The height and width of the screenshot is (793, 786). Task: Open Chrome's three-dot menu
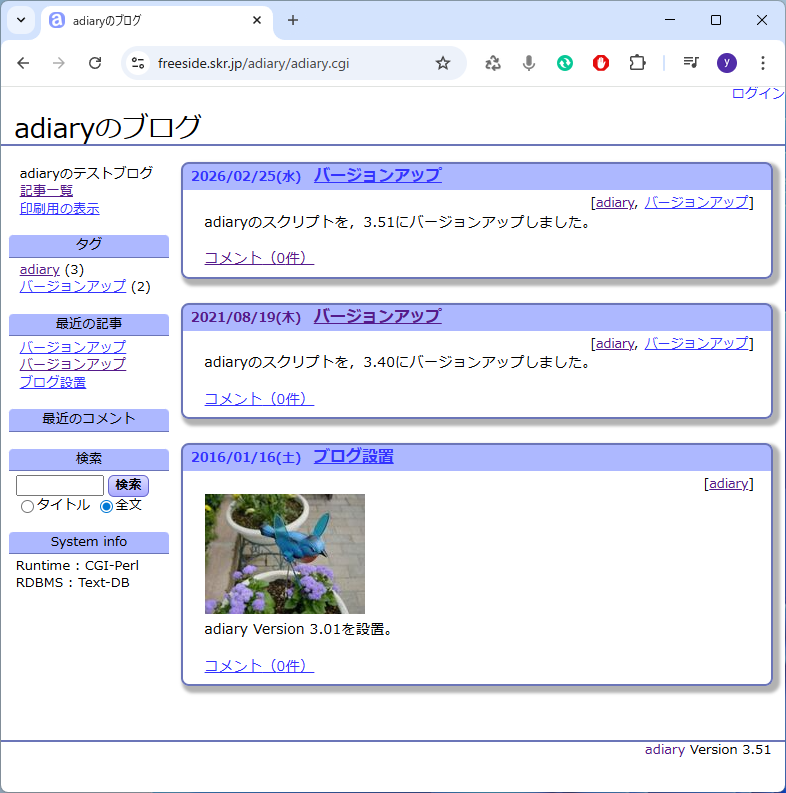[763, 63]
